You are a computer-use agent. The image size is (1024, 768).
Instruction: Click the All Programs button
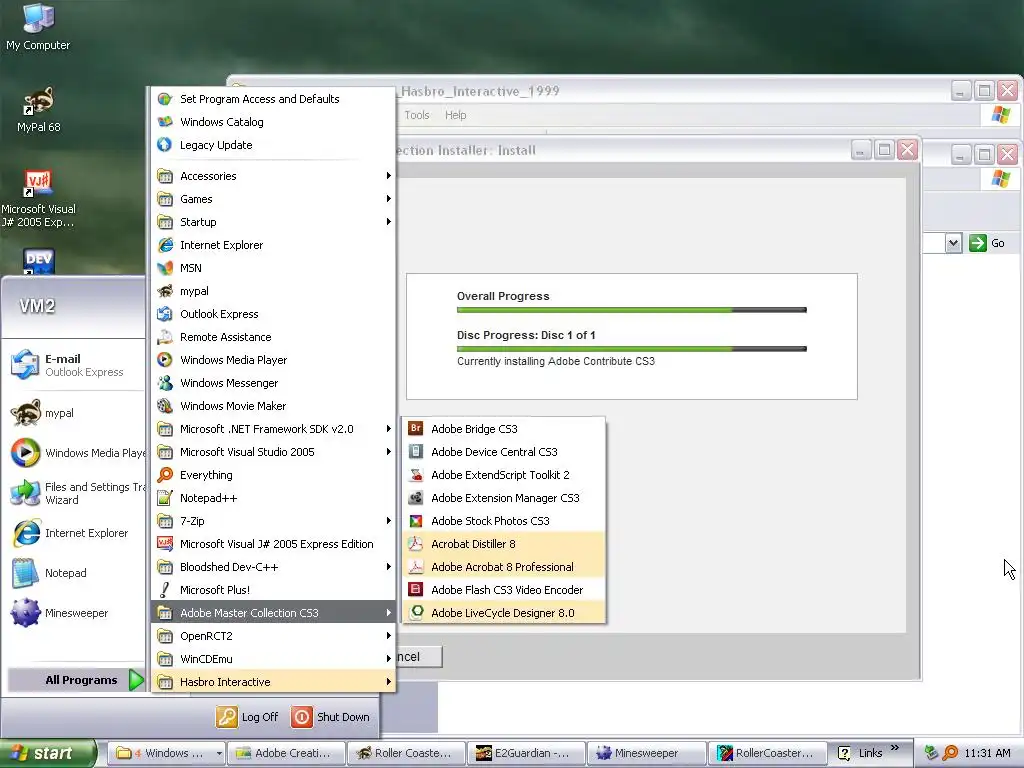(x=76, y=680)
